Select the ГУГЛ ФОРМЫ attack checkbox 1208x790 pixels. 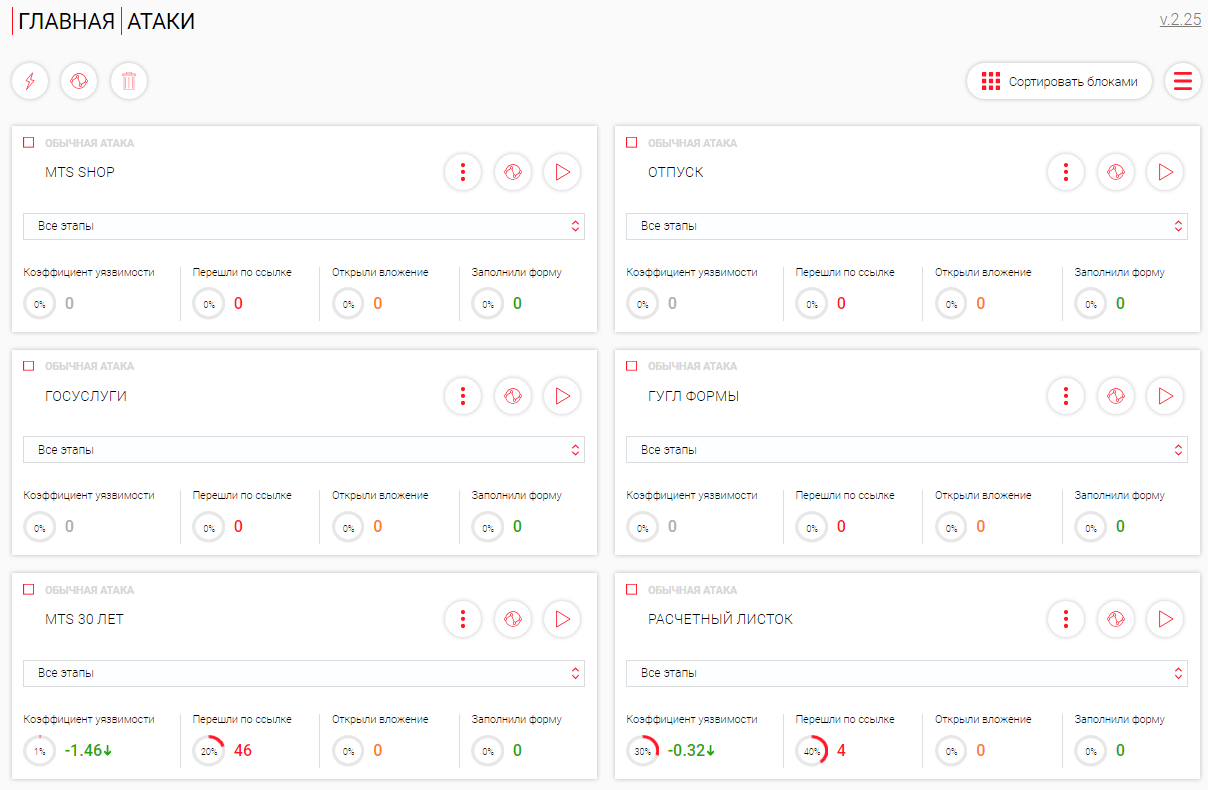tap(632, 366)
